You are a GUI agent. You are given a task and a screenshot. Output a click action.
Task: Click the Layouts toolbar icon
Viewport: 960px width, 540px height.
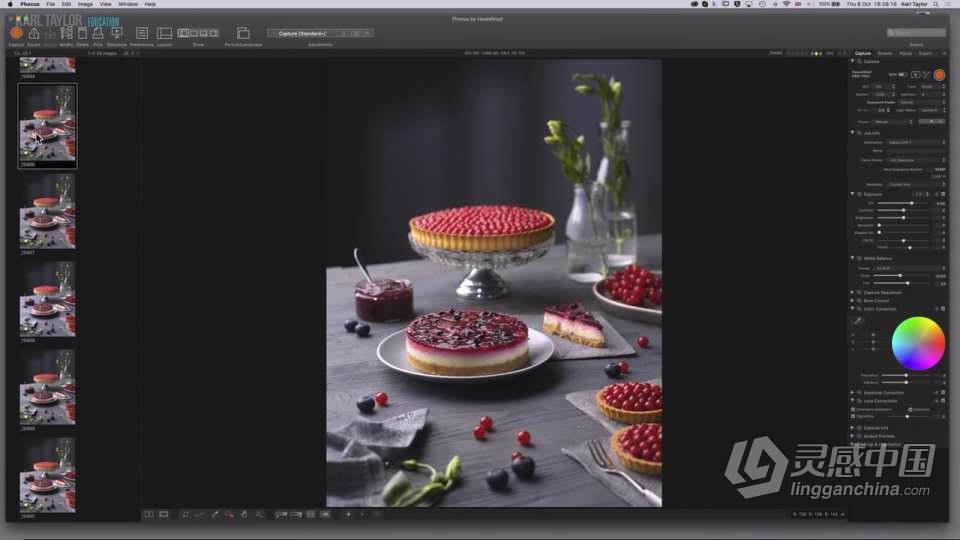(x=164, y=33)
